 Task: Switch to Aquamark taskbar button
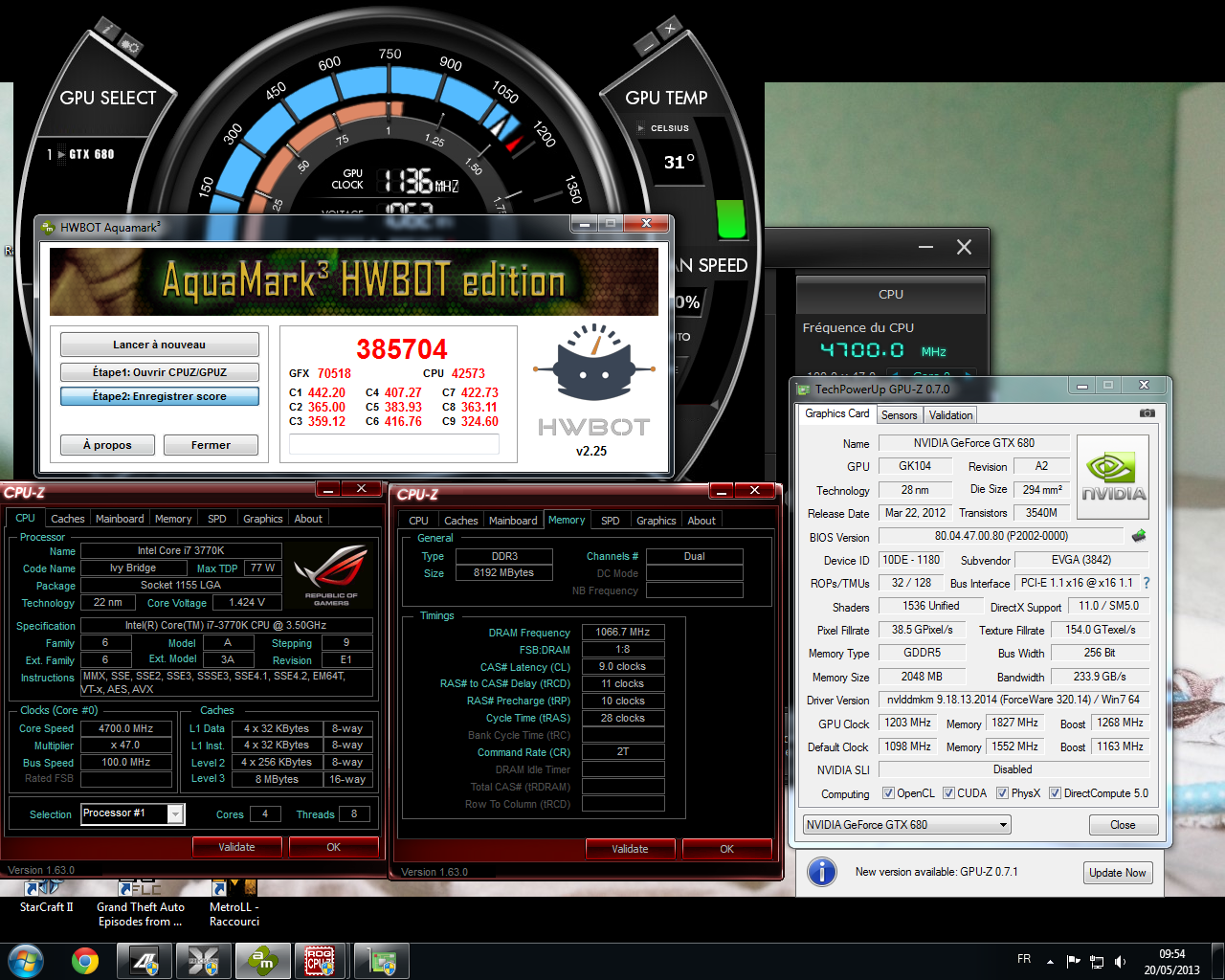click(x=262, y=961)
